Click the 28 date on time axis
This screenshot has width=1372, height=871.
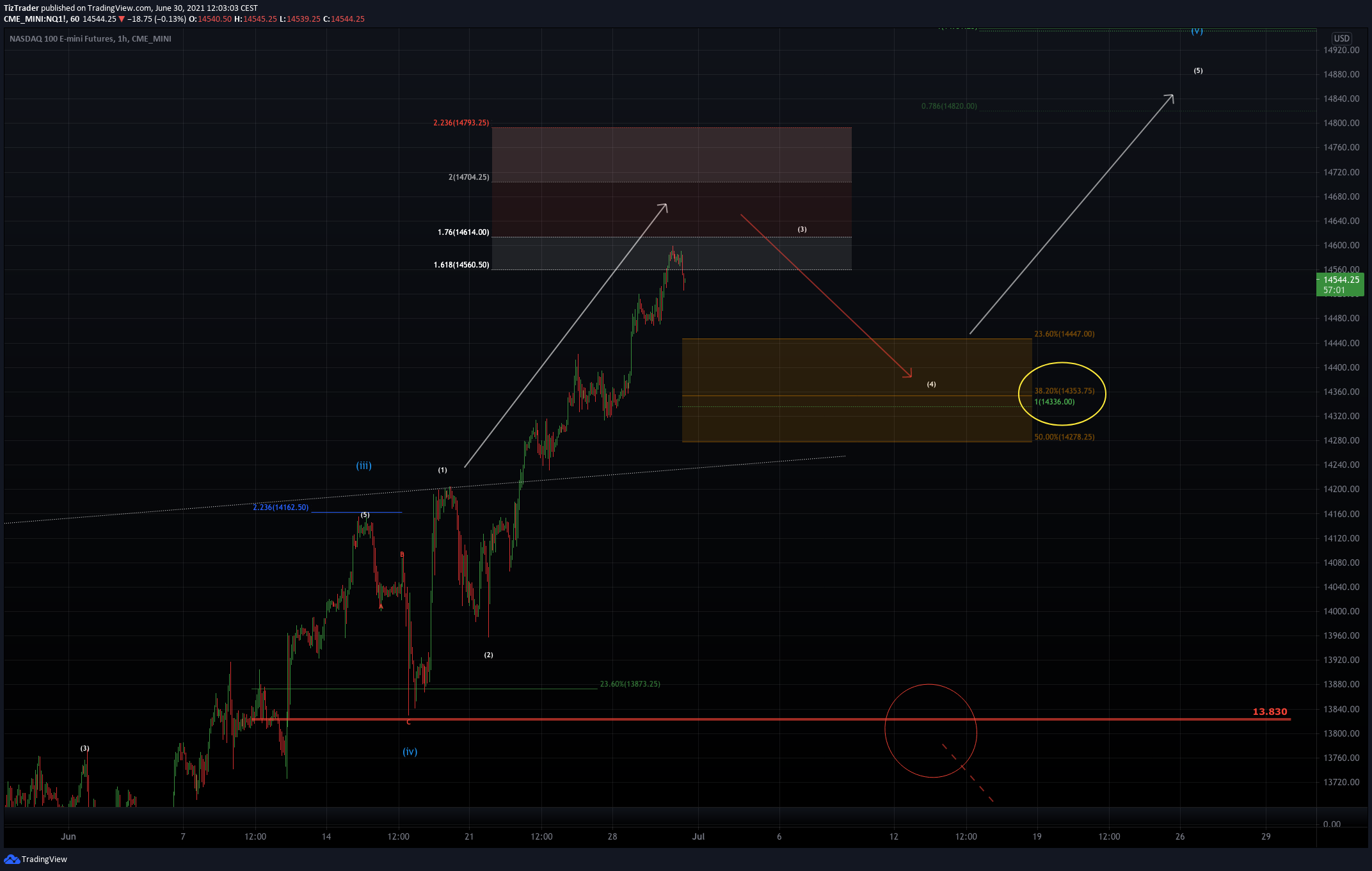point(612,836)
